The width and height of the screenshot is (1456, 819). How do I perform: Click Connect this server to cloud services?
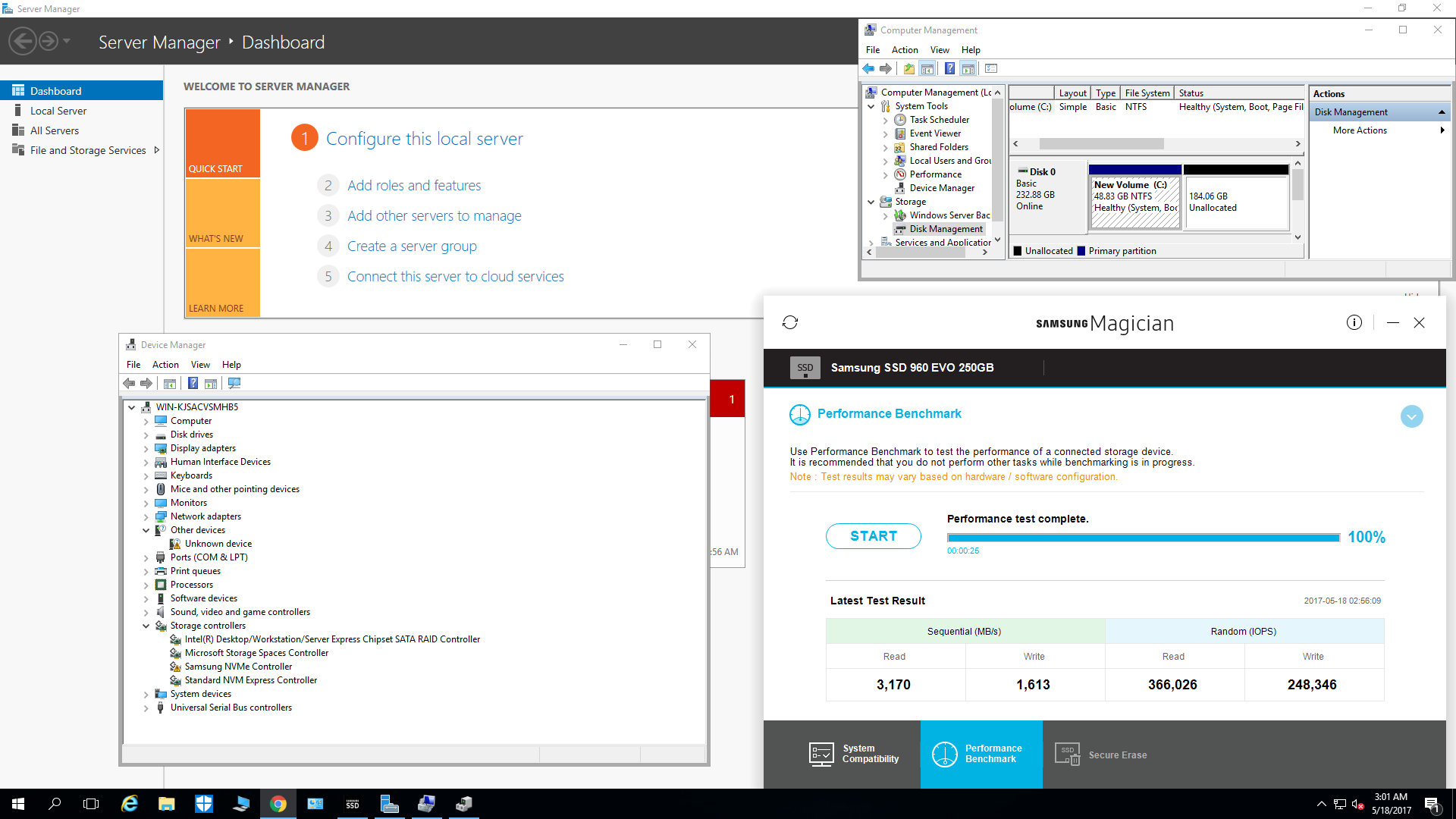click(x=456, y=277)
